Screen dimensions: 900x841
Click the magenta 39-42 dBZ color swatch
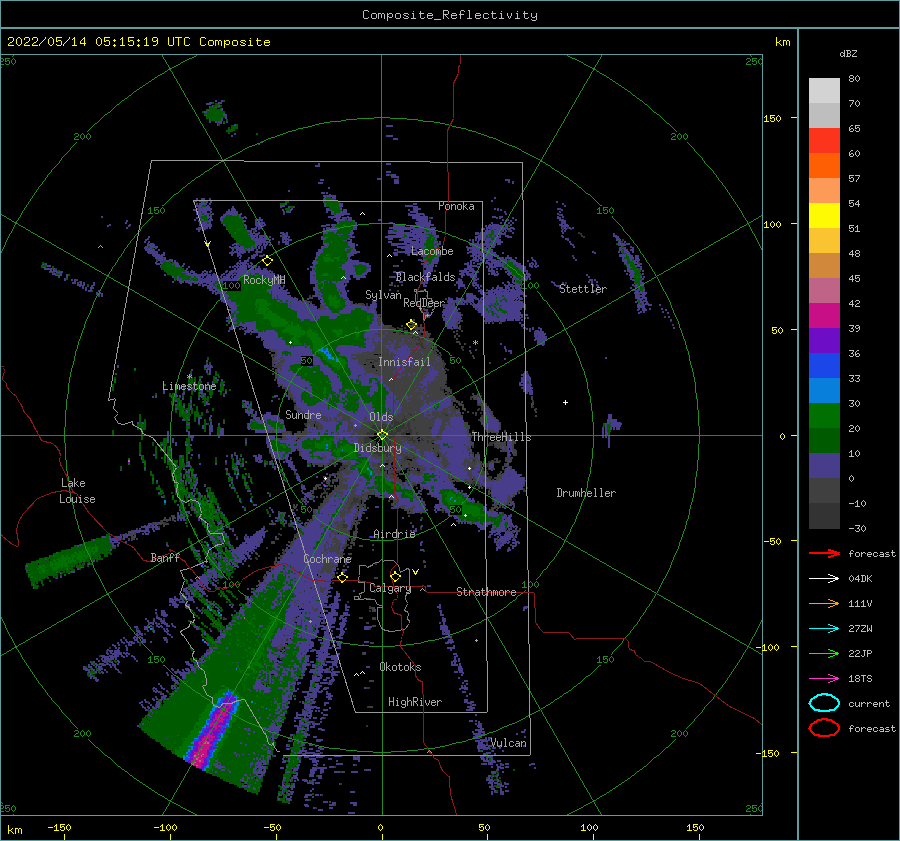(824, 315)
